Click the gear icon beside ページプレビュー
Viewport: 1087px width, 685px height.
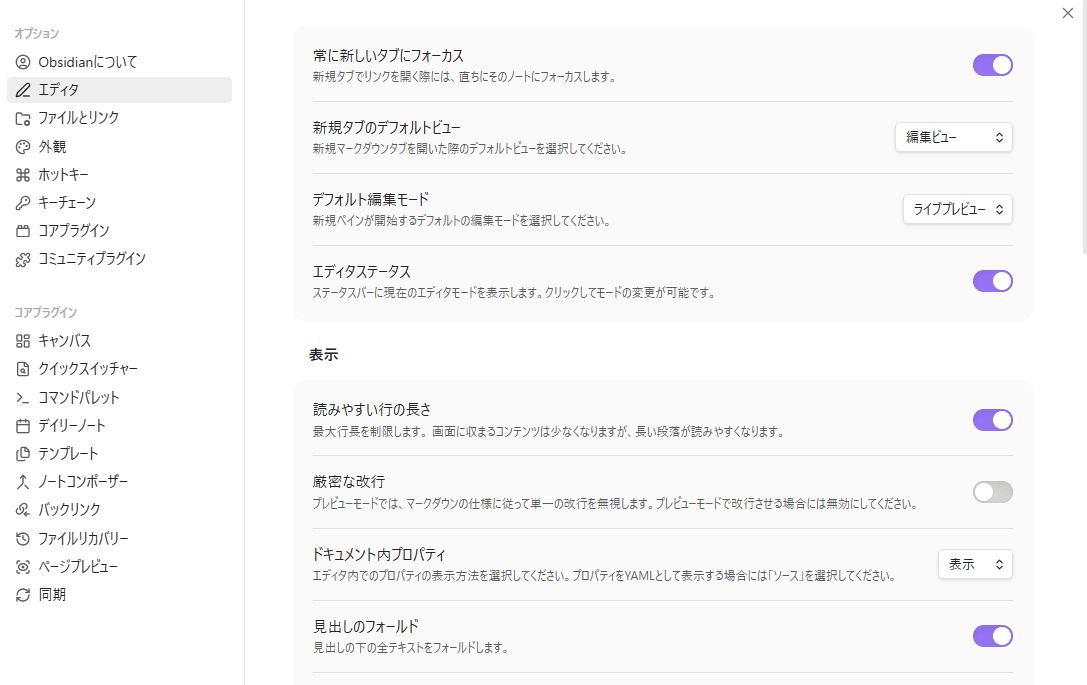22,565
